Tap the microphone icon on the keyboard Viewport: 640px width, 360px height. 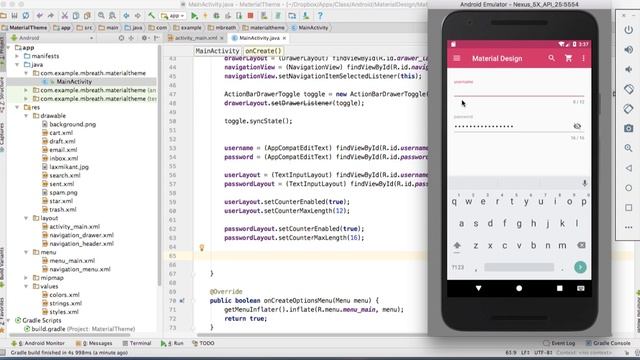[584, 183]
